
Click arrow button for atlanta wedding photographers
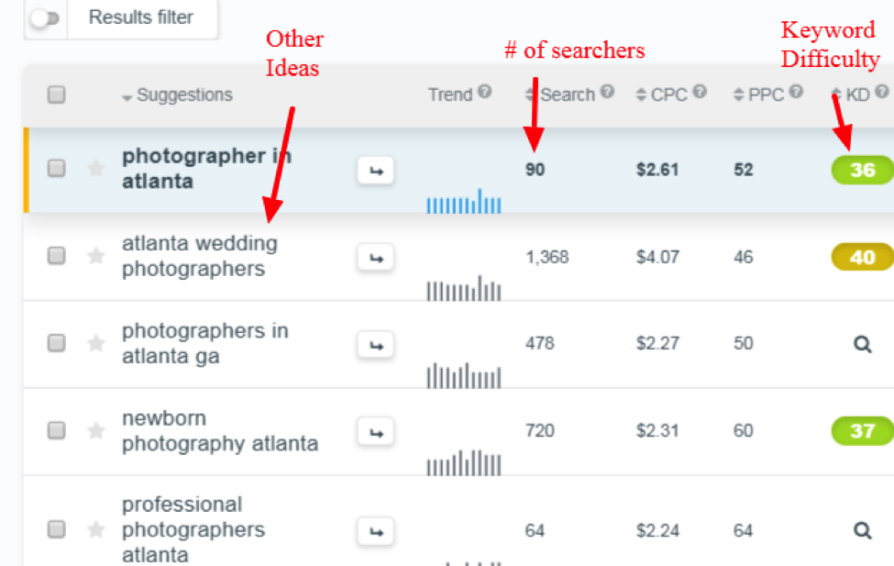[375, 258]
